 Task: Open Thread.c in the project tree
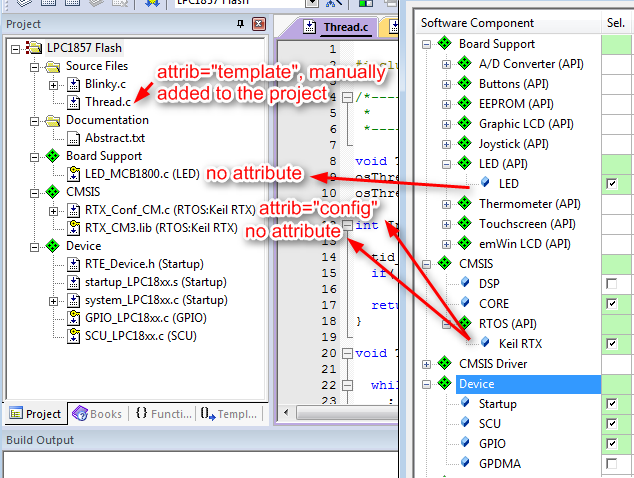pos(107,102)
